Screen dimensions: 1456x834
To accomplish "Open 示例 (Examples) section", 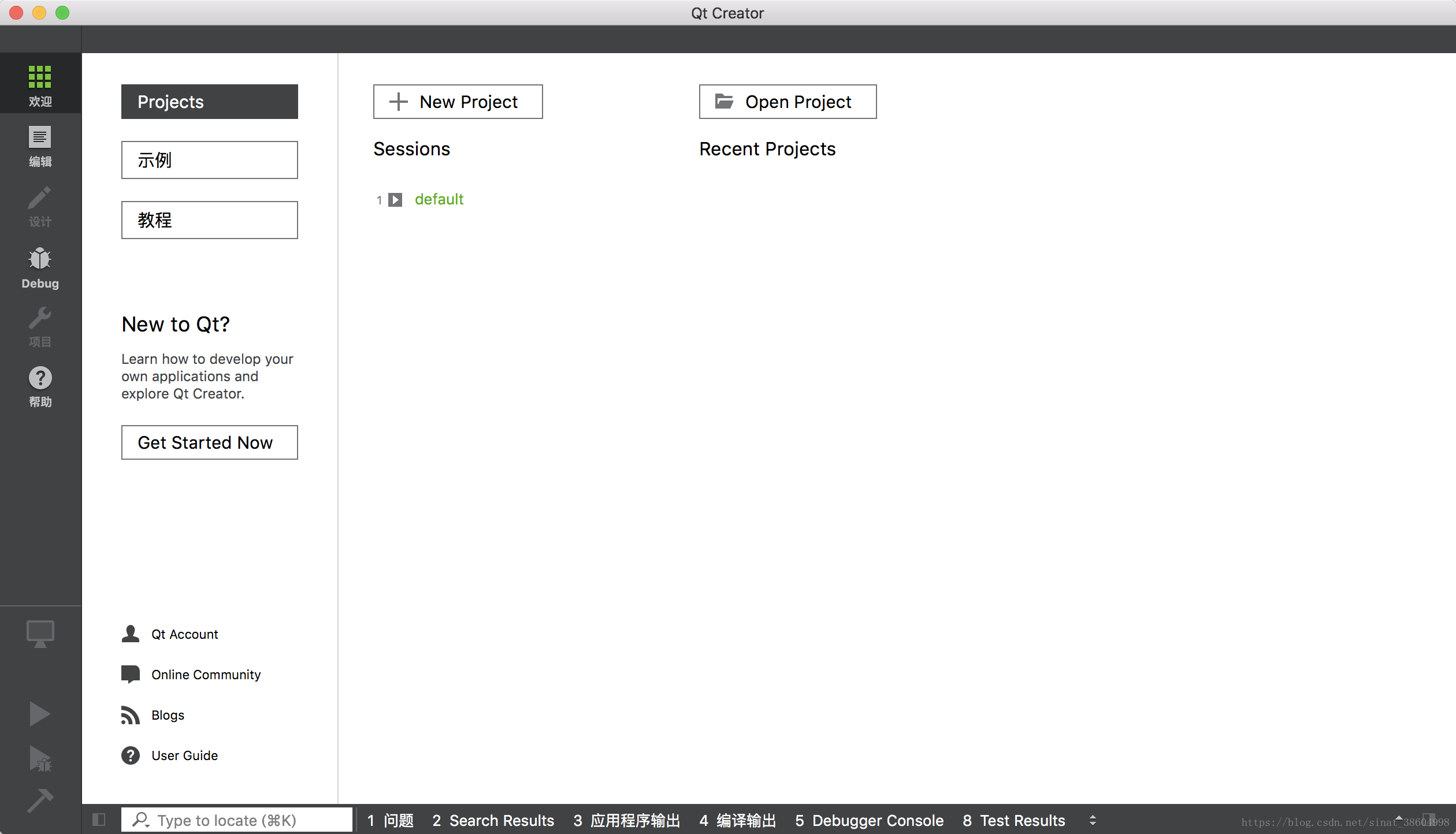I will click(x=209, y=159).
